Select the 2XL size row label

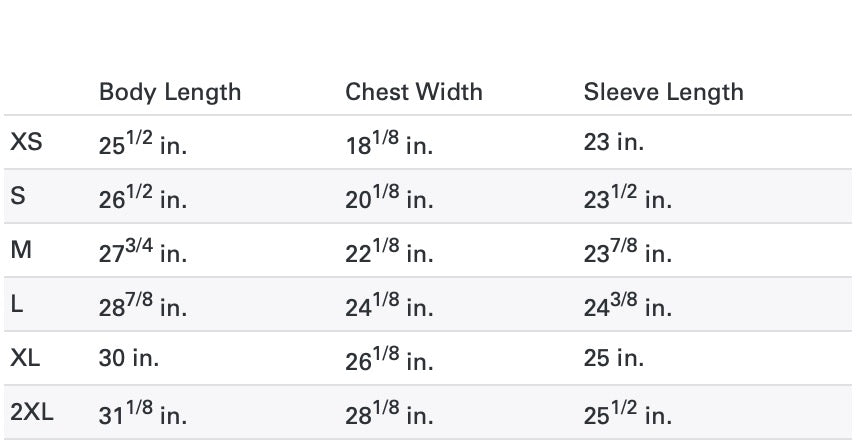(31, 412)
